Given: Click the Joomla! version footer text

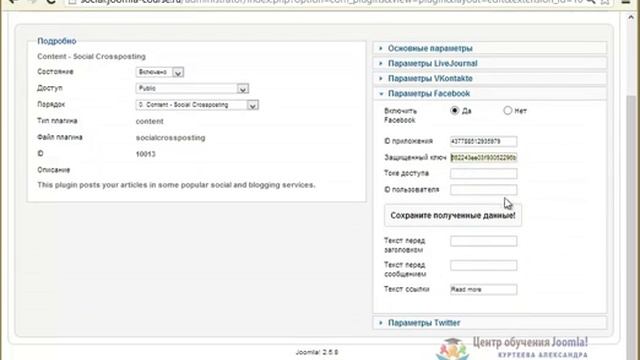Looking at the screenshot, I should pyautogui.click(x=317, y=352).
